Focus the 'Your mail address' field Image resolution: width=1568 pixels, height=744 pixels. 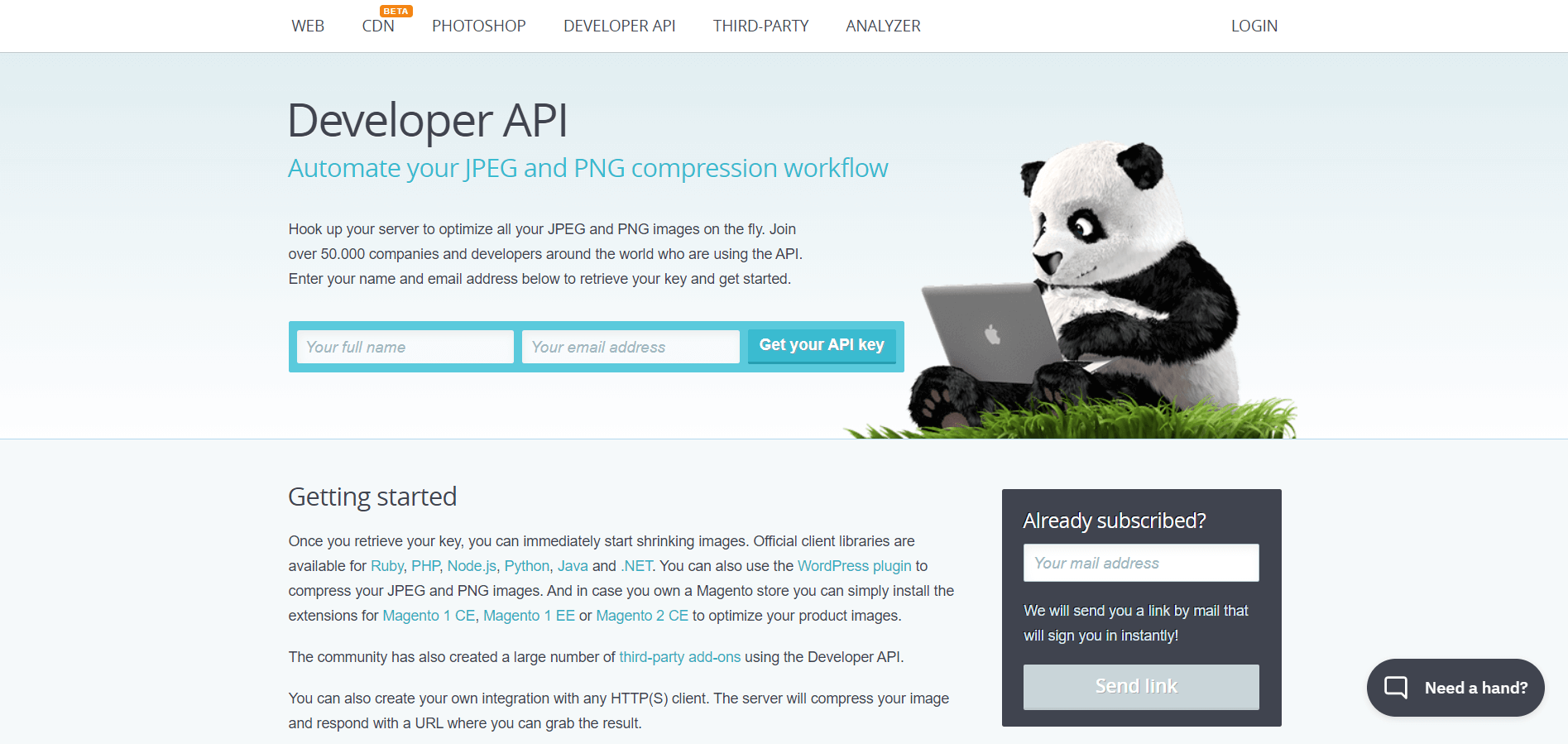[1141, 563]
